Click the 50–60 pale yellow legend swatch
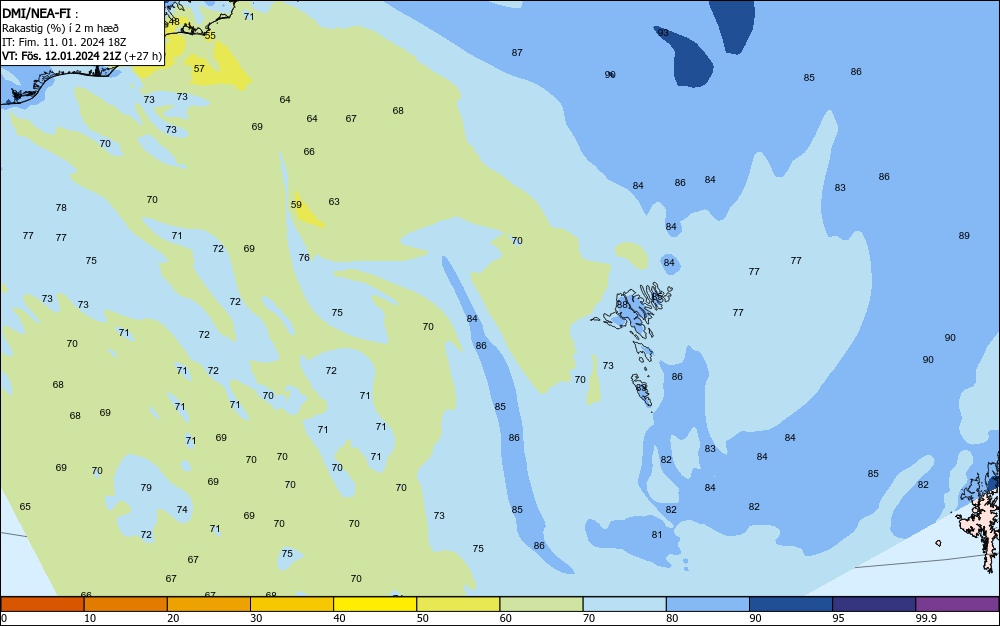The height and width of the screenshot is (626, 1000). coord(458,604)
